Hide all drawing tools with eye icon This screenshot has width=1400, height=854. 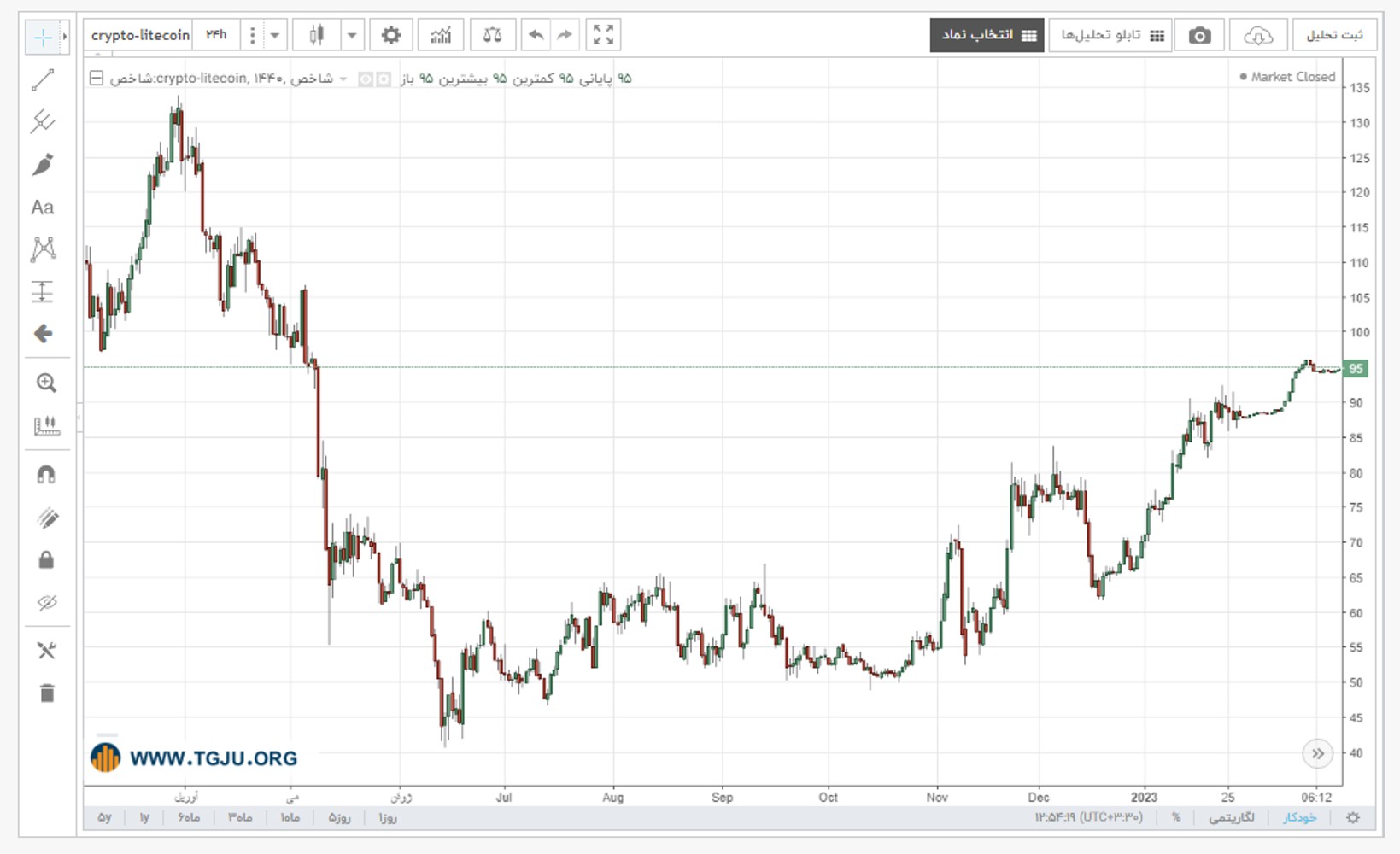[47, 603]
